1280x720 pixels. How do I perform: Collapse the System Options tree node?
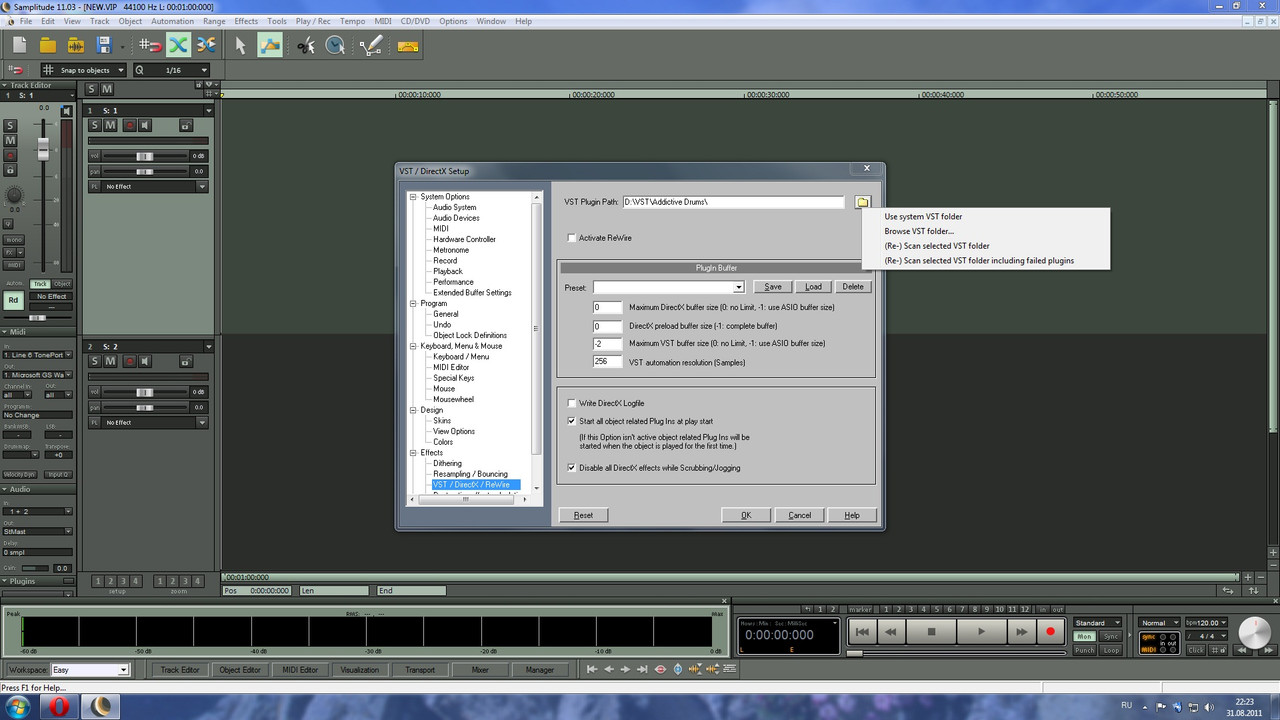[x=413, y=197]
